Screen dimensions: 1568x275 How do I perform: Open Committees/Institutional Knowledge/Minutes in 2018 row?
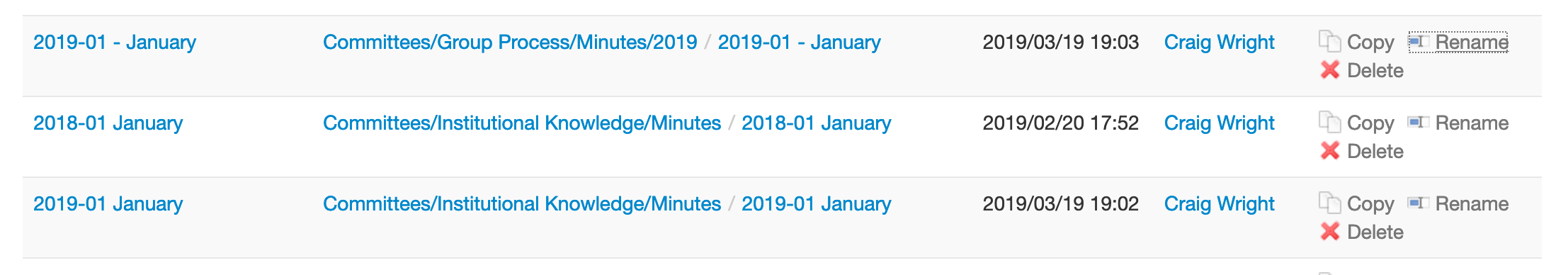pyautogui.click(x=522, y=123)
